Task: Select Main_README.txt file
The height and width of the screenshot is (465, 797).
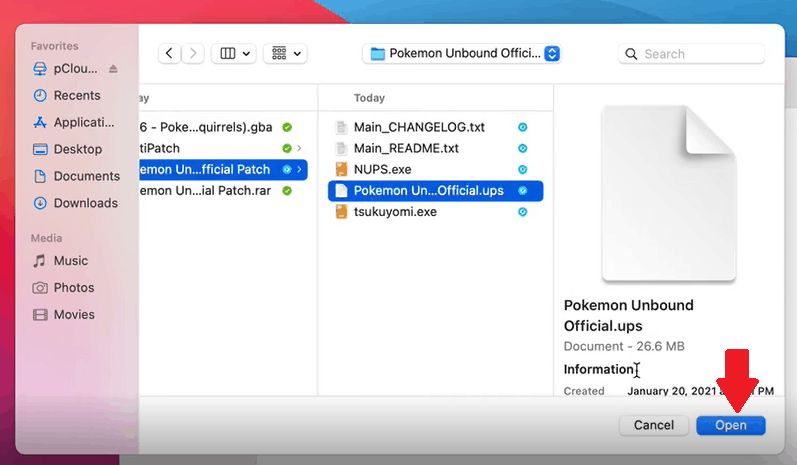Action: tap(436, 148)
